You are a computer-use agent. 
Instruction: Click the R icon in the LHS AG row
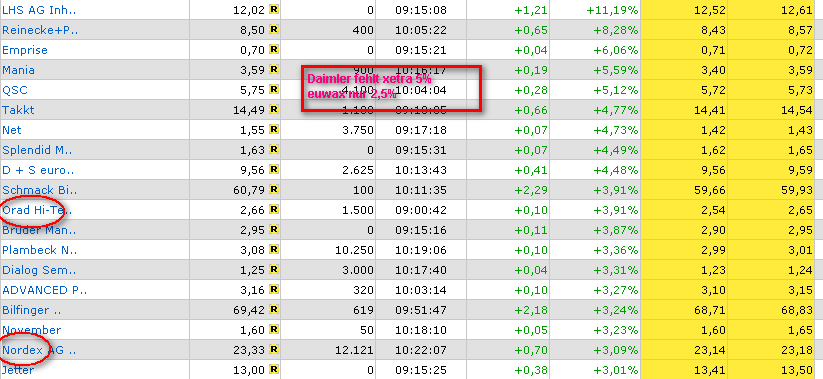[x=273, y=9]
